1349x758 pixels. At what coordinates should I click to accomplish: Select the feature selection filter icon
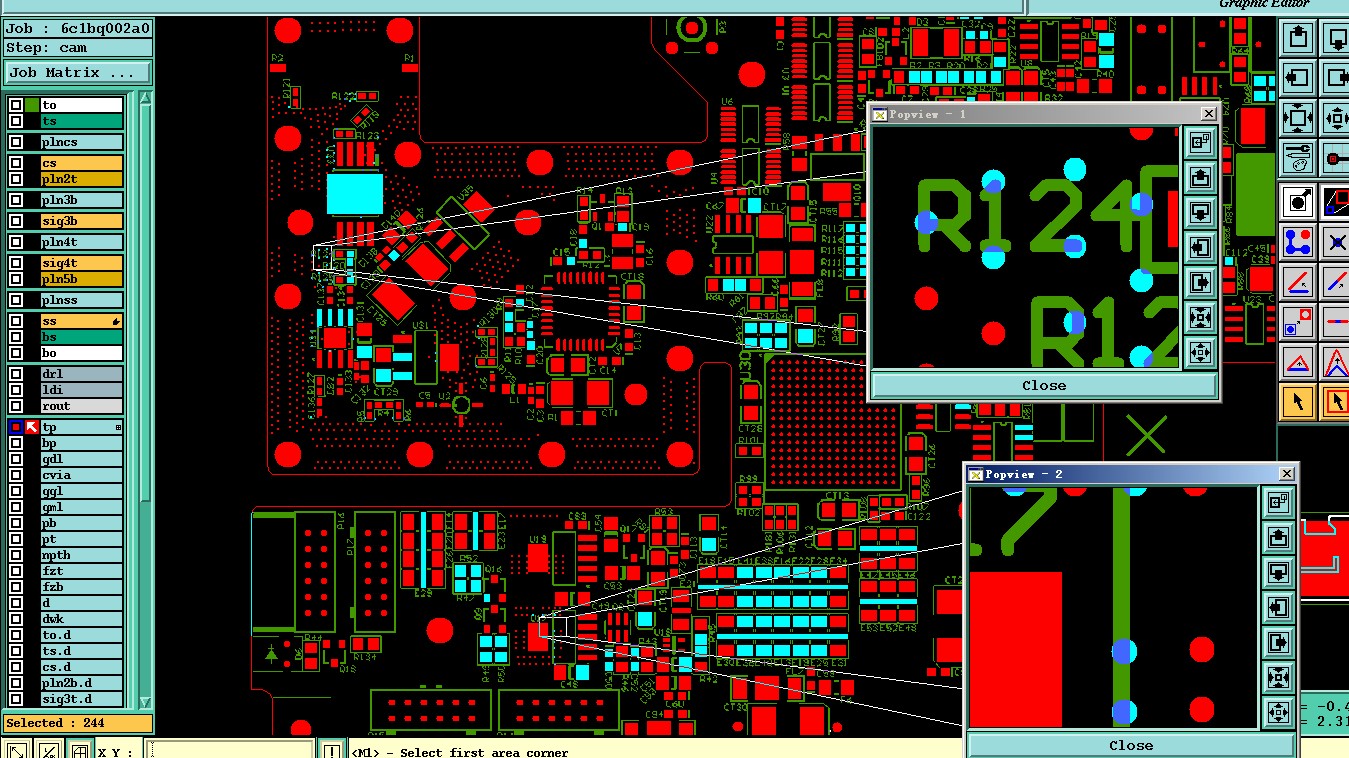[x=1298, y=202]
